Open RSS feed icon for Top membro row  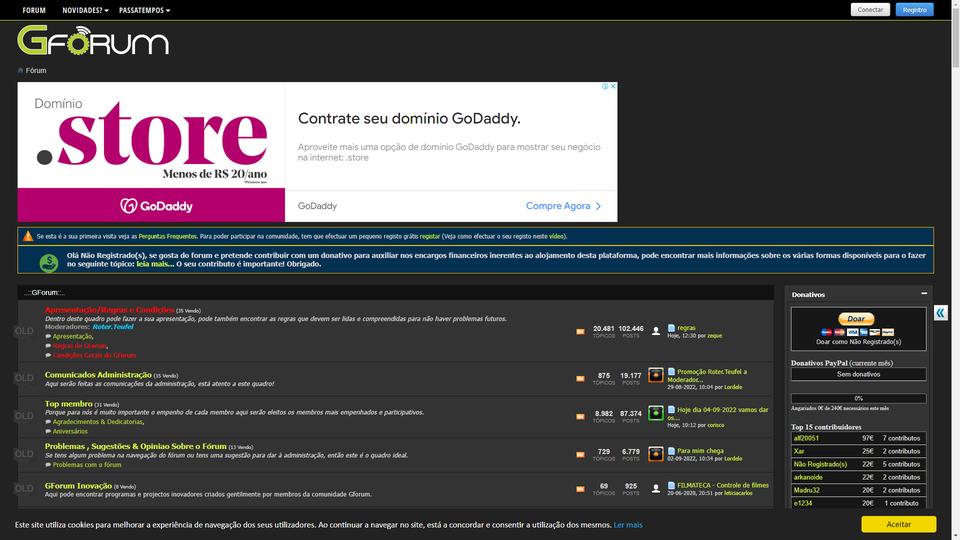tap(580, 416)
